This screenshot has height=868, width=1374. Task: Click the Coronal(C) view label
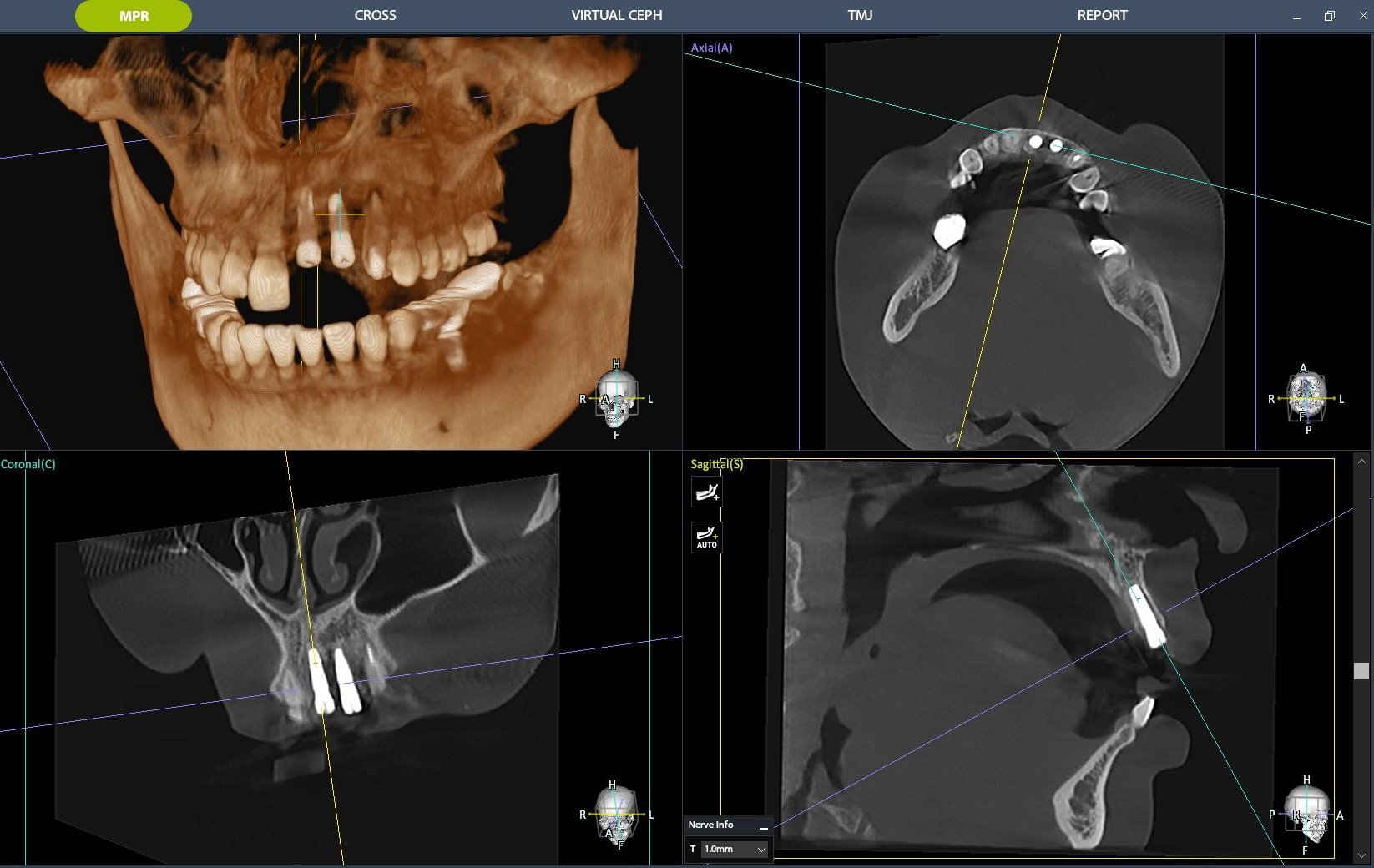pyautogui.click(x=28, y=464)
